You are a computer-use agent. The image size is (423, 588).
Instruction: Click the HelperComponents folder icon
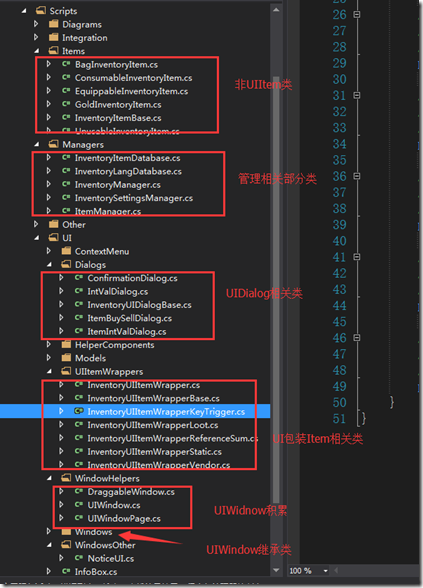(x=66, y=344)
